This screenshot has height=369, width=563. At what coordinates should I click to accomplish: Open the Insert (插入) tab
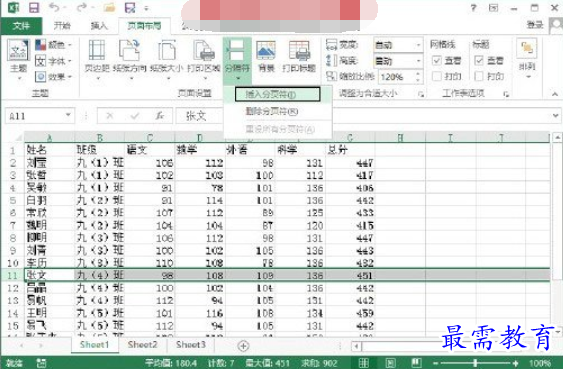(x=99, y=26)
